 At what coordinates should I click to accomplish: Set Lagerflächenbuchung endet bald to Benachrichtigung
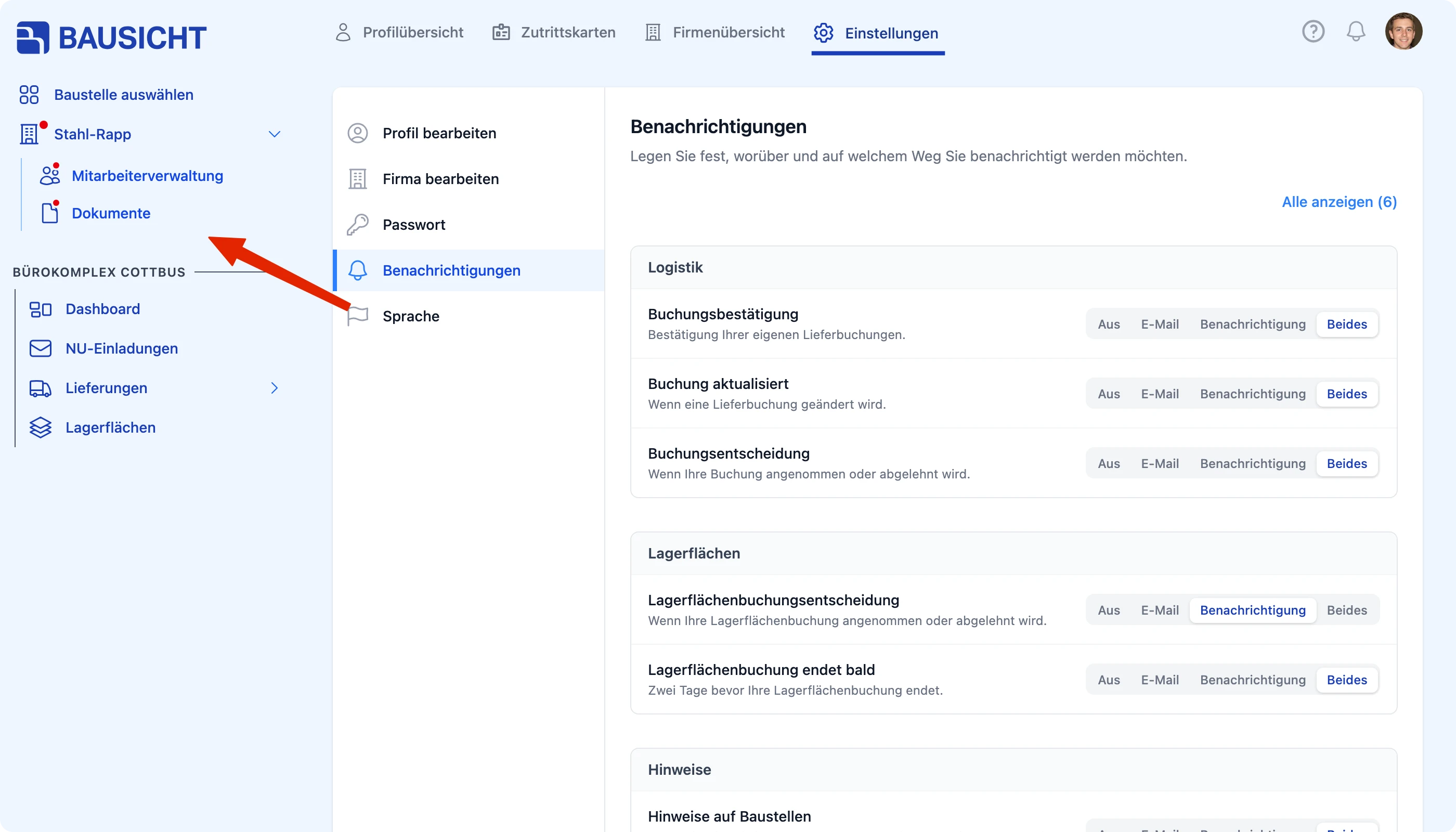(x=1253, y=680)
